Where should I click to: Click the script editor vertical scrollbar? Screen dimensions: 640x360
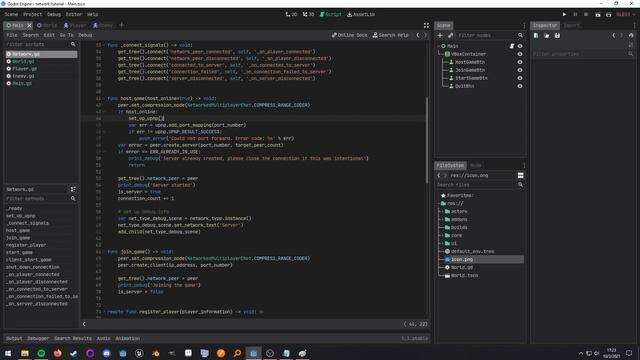[x=427, y=140]
